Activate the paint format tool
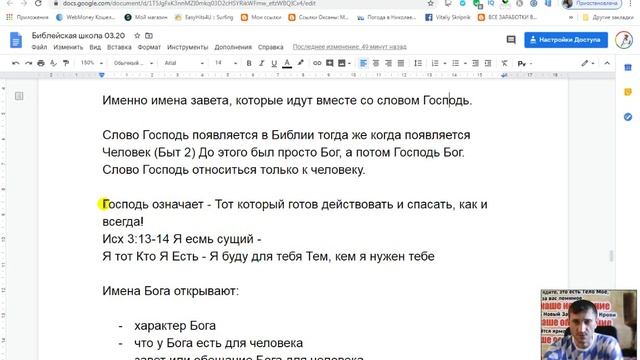640x360 pixels. 66,63
